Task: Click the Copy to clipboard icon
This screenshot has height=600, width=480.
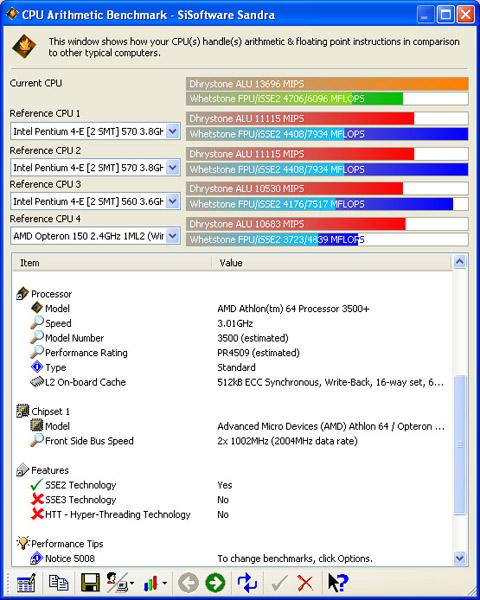Action: point(58,583)
